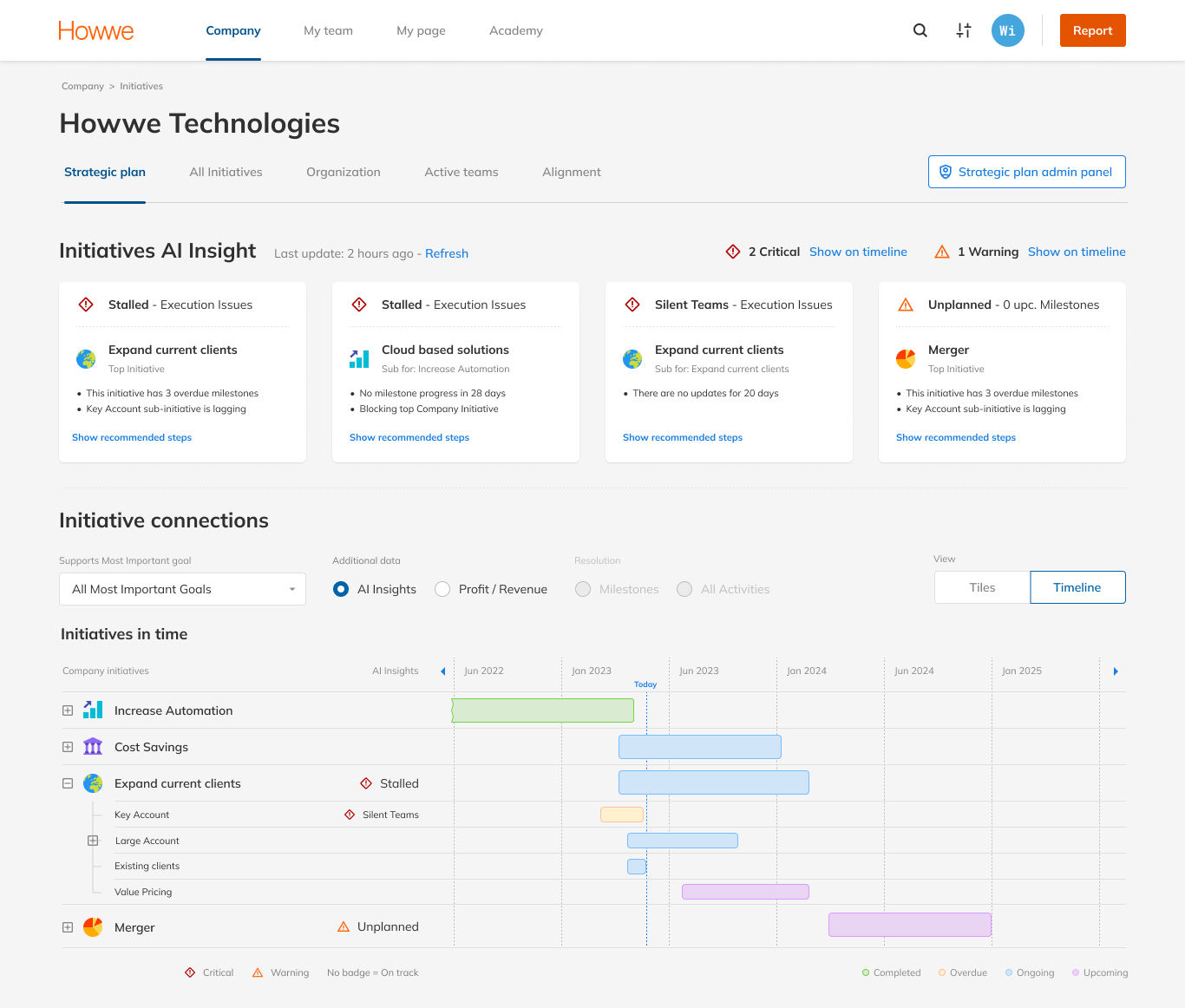The image size is (1185, 1008).
Task: Open Strategic plan admin panel
Action: click(1027, 172)
